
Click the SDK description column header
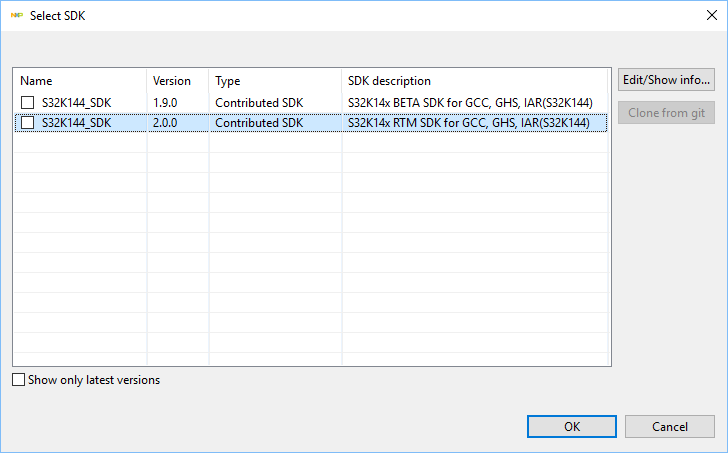[474, 81]
